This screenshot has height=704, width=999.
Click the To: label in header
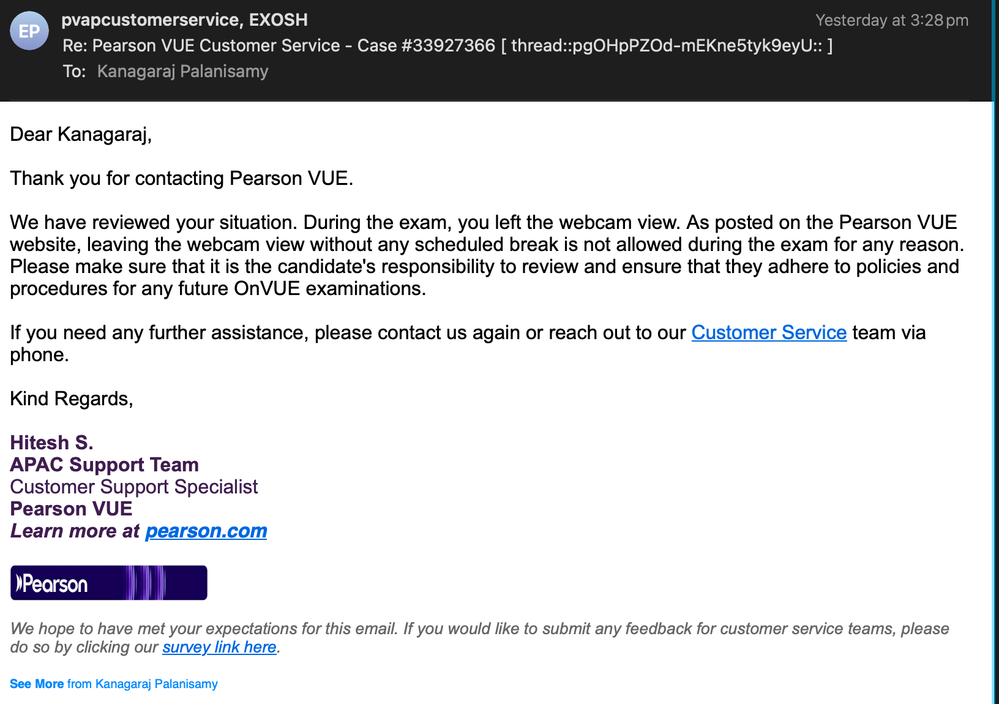(75, 71)
